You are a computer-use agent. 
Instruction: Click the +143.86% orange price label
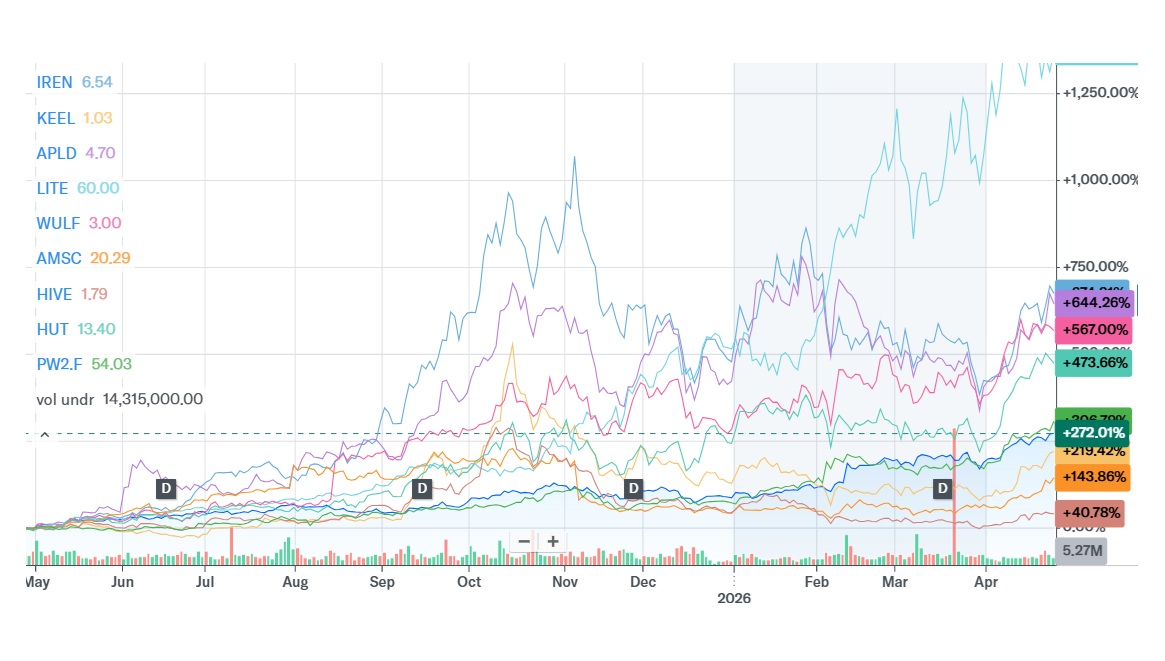[x=1092, y=477]
